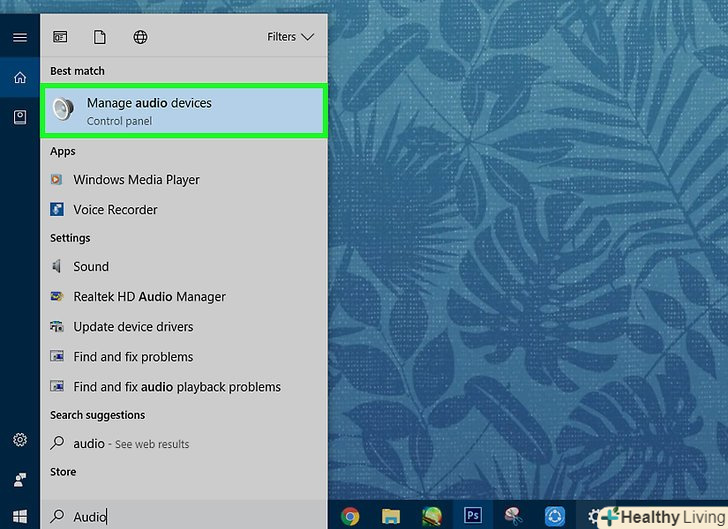Screen dimensions: 728x529
Task: Open Sound settings result
Action: 184,267
